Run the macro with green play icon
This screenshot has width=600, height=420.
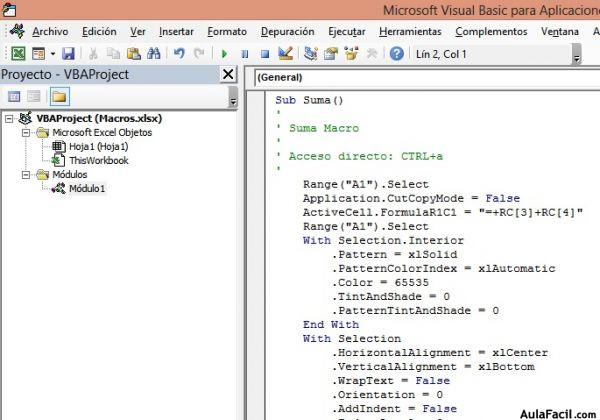[x=224, y=54]
